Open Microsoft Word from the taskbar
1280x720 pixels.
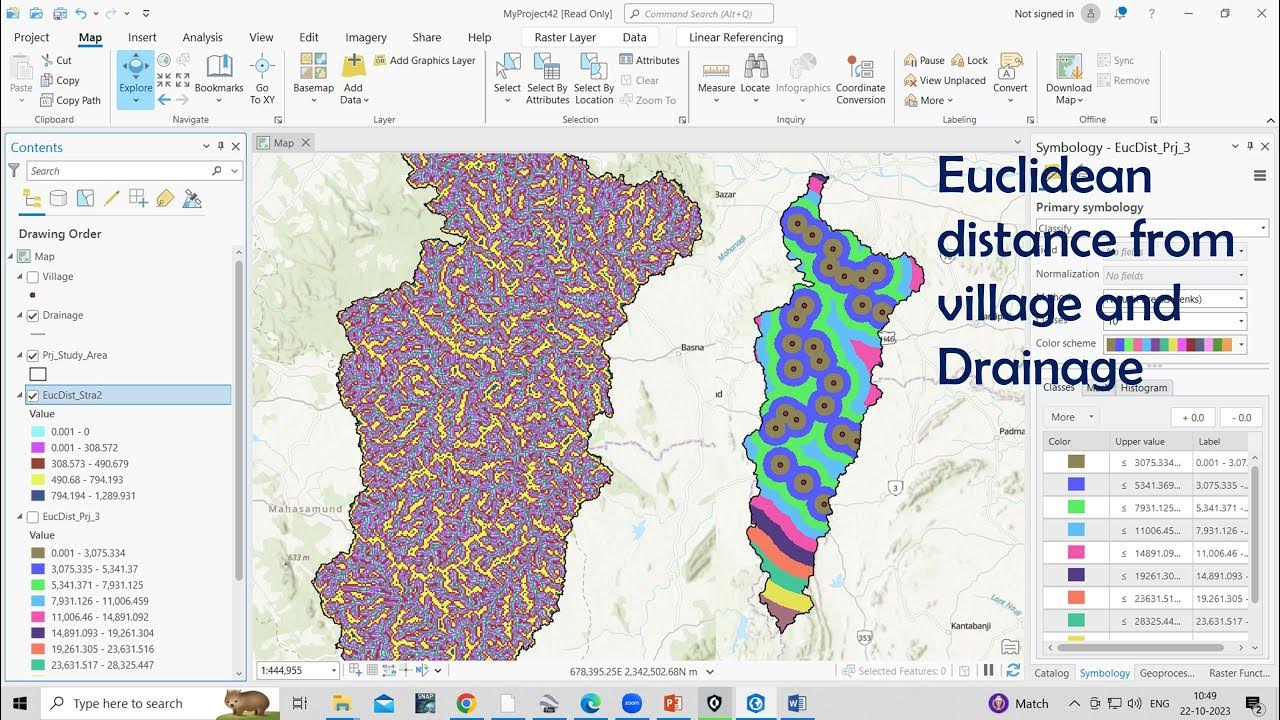tap(796, 703)
